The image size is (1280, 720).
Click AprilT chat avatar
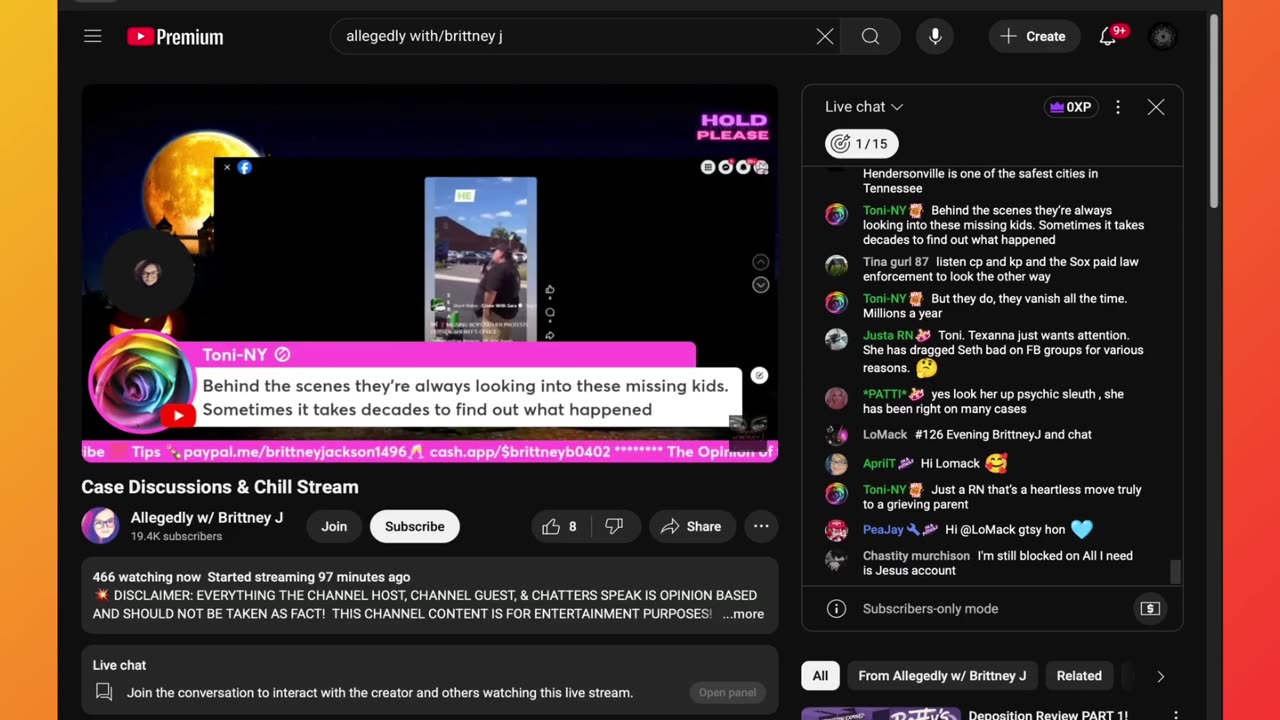coord(836,464)
